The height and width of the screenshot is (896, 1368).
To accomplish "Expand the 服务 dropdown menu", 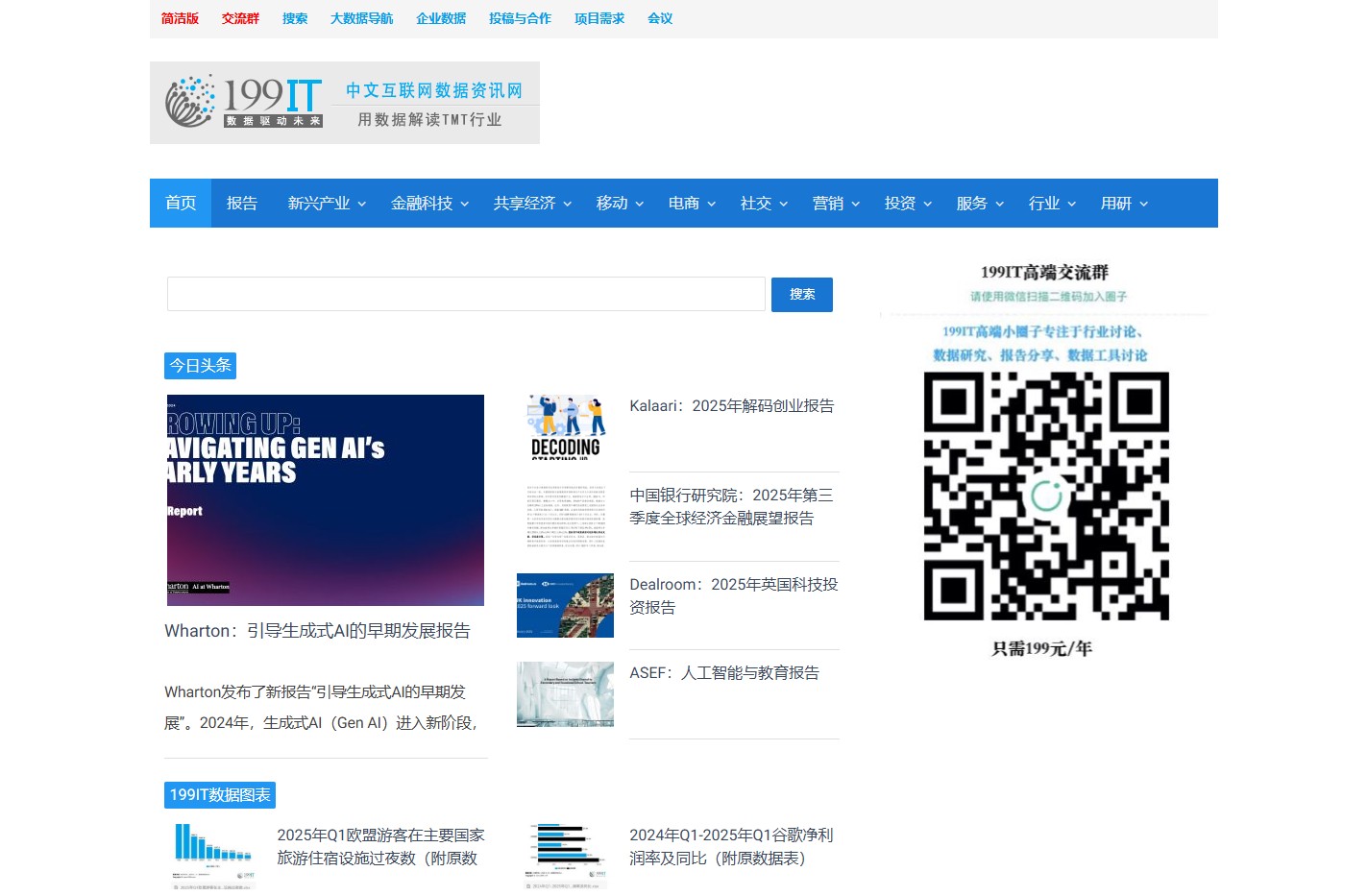I will [x=980, y=203].
